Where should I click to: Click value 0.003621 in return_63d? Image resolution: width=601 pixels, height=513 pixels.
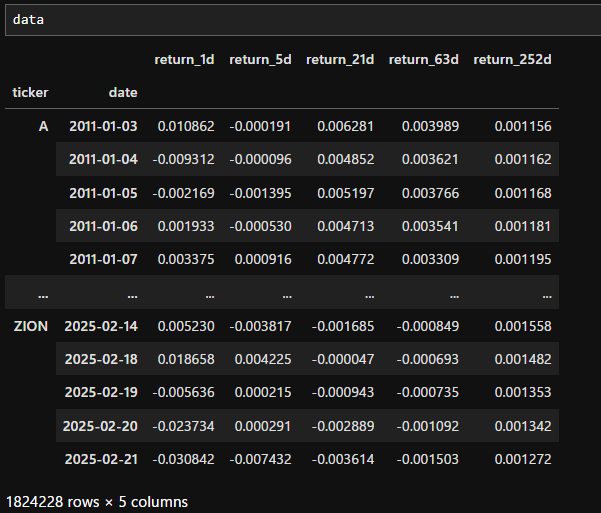pos(430,159)
